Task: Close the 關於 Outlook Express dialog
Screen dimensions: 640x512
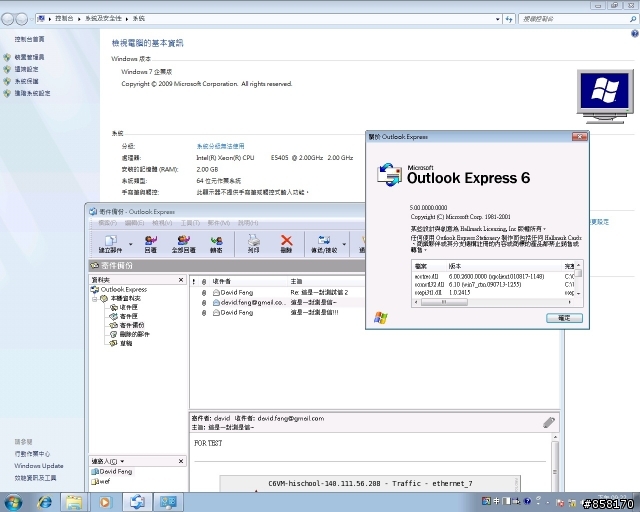Action: coord(580,137)
